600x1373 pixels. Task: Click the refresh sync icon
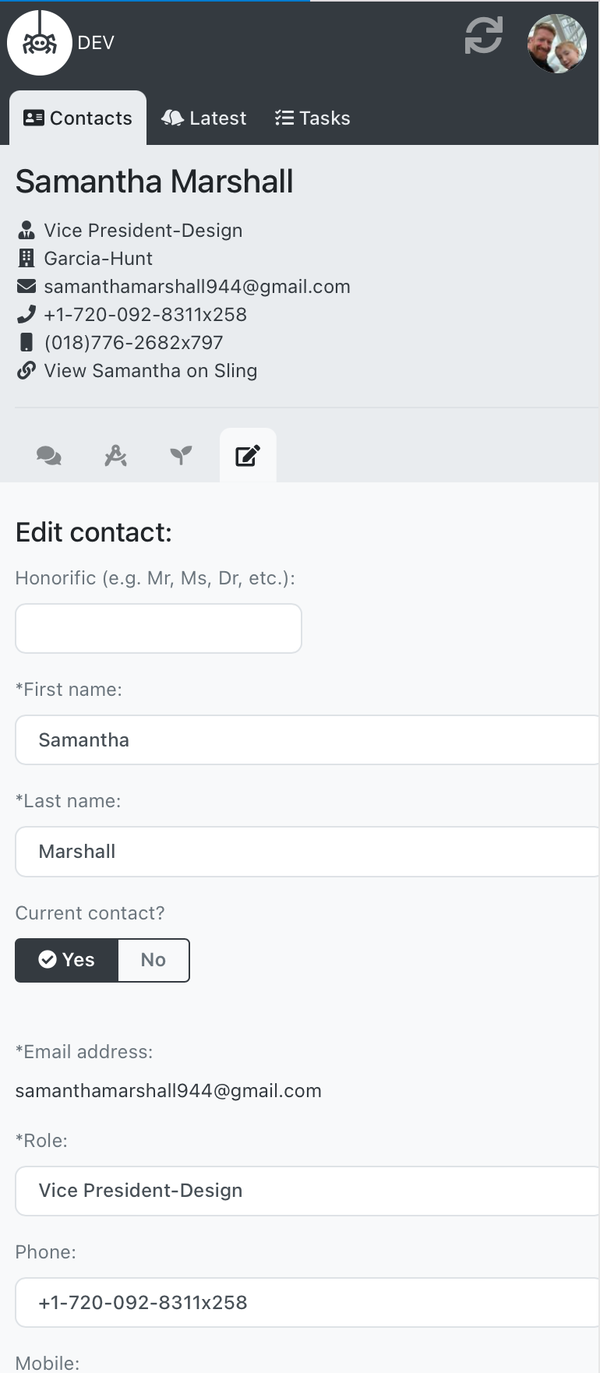(484, 37)
